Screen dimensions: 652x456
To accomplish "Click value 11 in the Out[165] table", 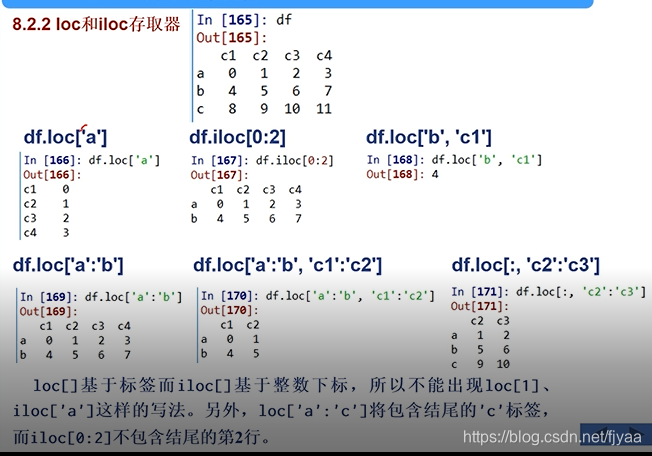I will (324, 109).
